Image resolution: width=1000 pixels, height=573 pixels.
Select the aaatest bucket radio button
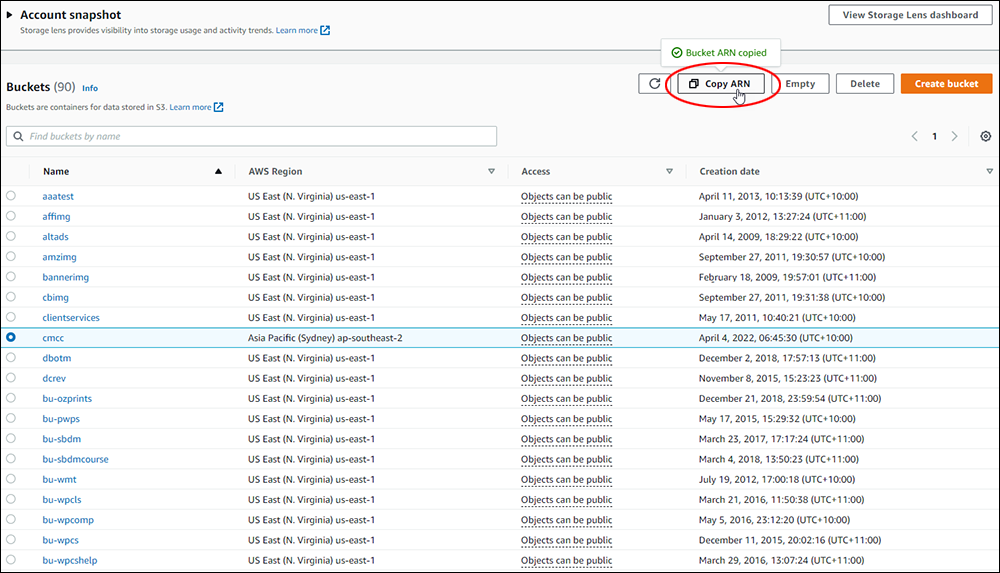(x=11, y=195)
